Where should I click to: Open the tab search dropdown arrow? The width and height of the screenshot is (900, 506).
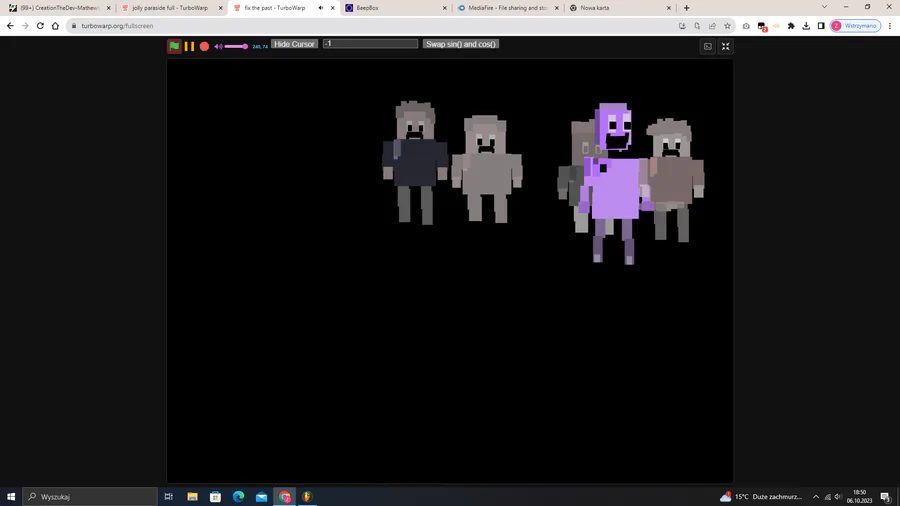point(824,7)
